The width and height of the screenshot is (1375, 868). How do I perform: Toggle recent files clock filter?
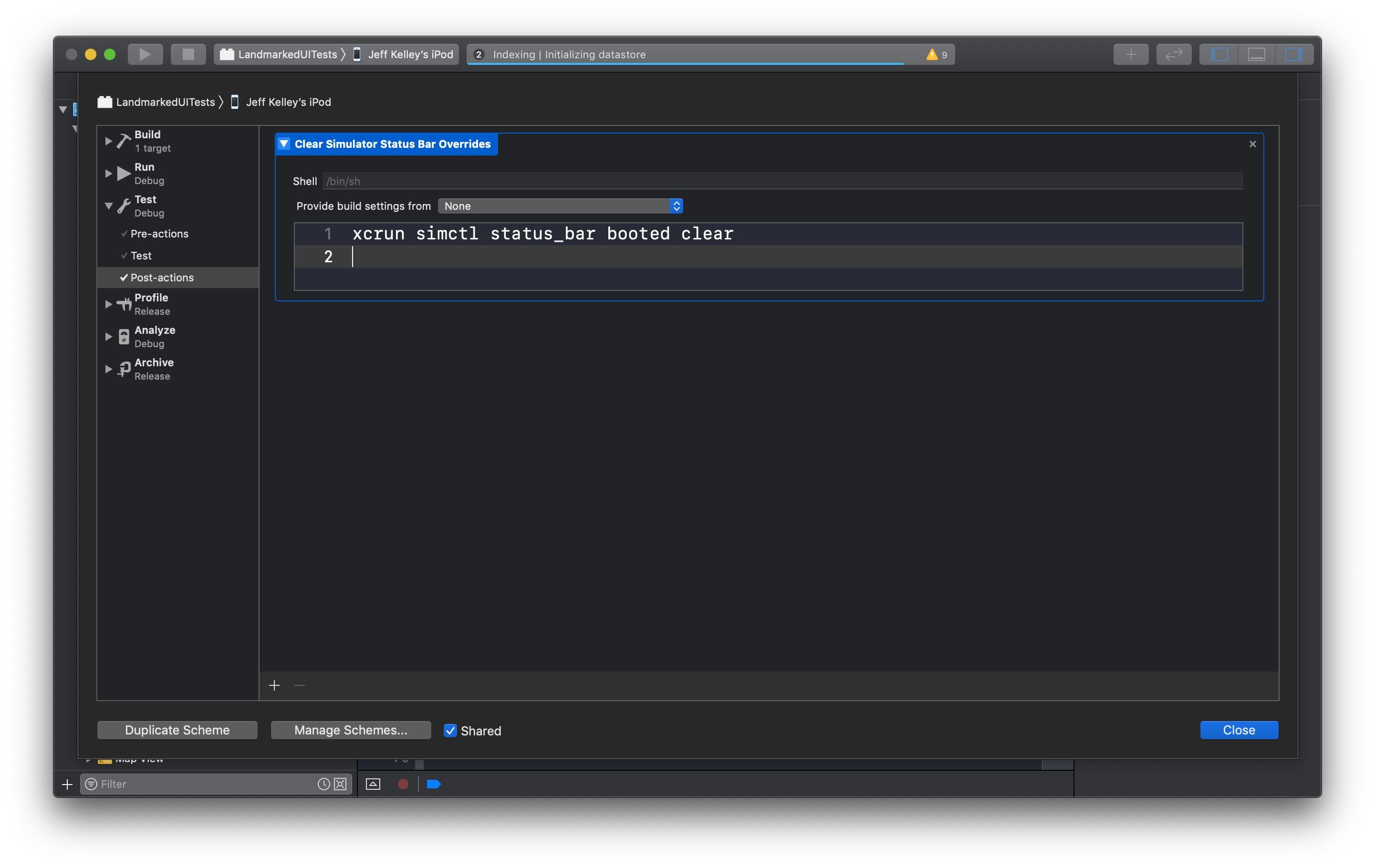(323, 784)
